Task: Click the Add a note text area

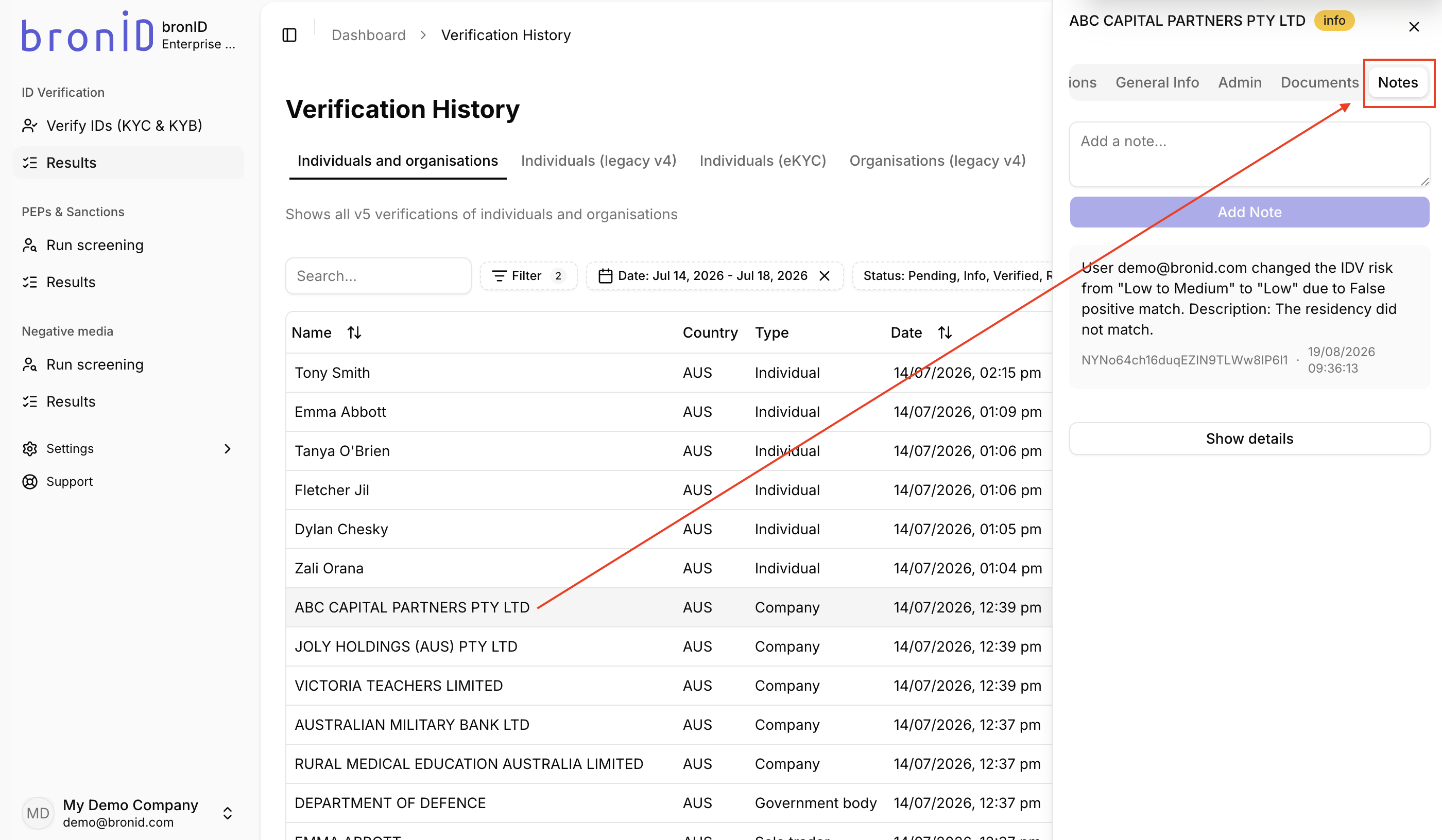Action: tap(1249, 154)
